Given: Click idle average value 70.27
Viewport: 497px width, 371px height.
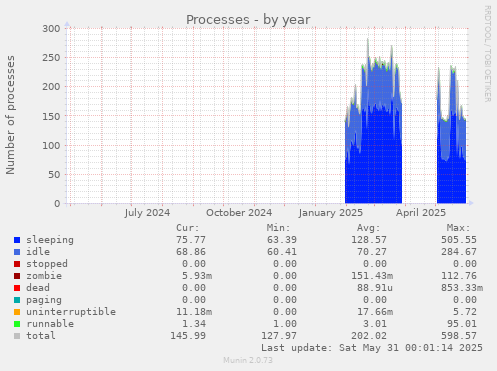Looking at the screenshot, I should tap(372, 252).
